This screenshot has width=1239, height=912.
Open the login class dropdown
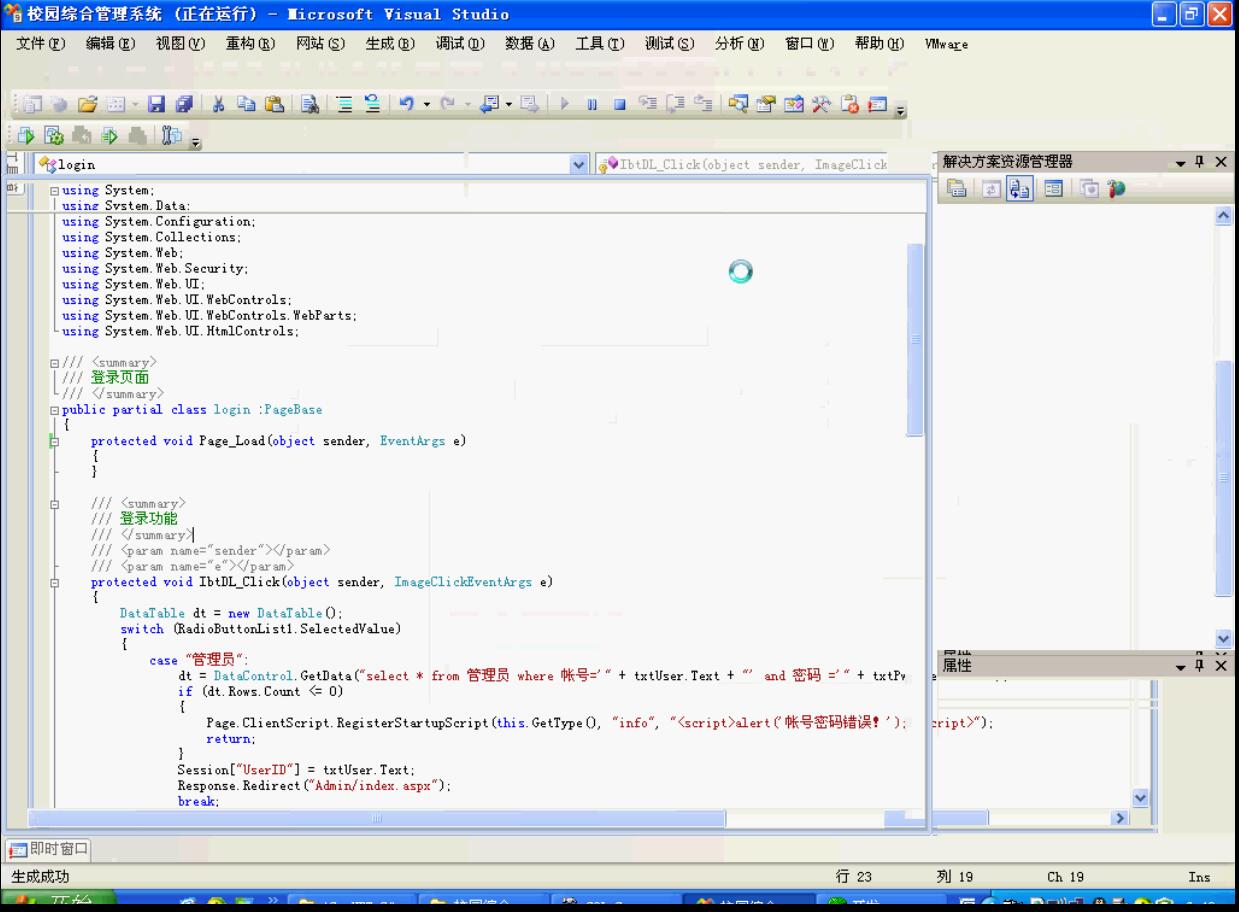click(x=578, y=164)
